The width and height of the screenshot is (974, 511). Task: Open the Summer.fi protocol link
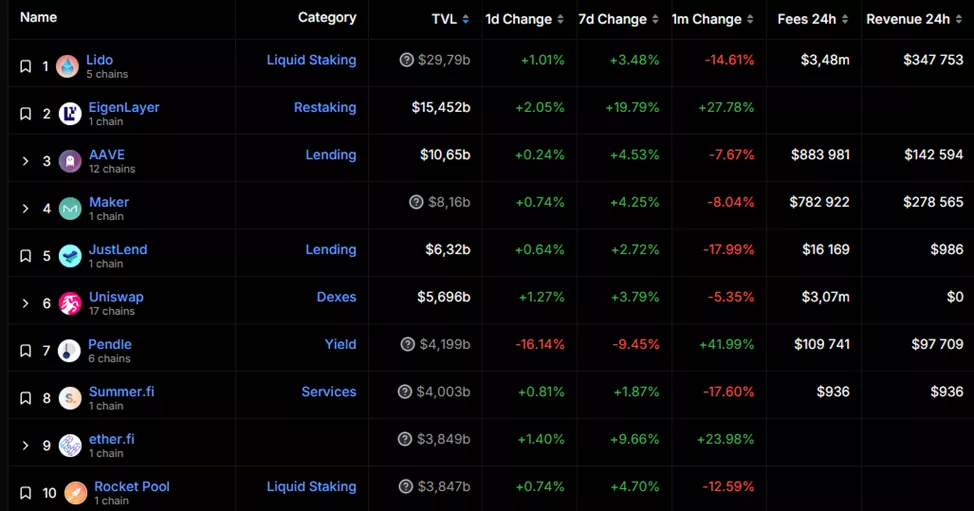point(121,392)
